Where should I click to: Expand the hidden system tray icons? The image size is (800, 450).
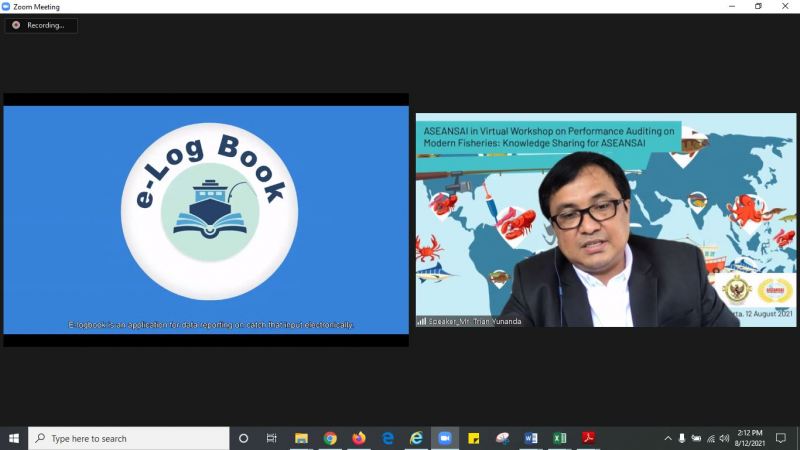tap(668, 438)
